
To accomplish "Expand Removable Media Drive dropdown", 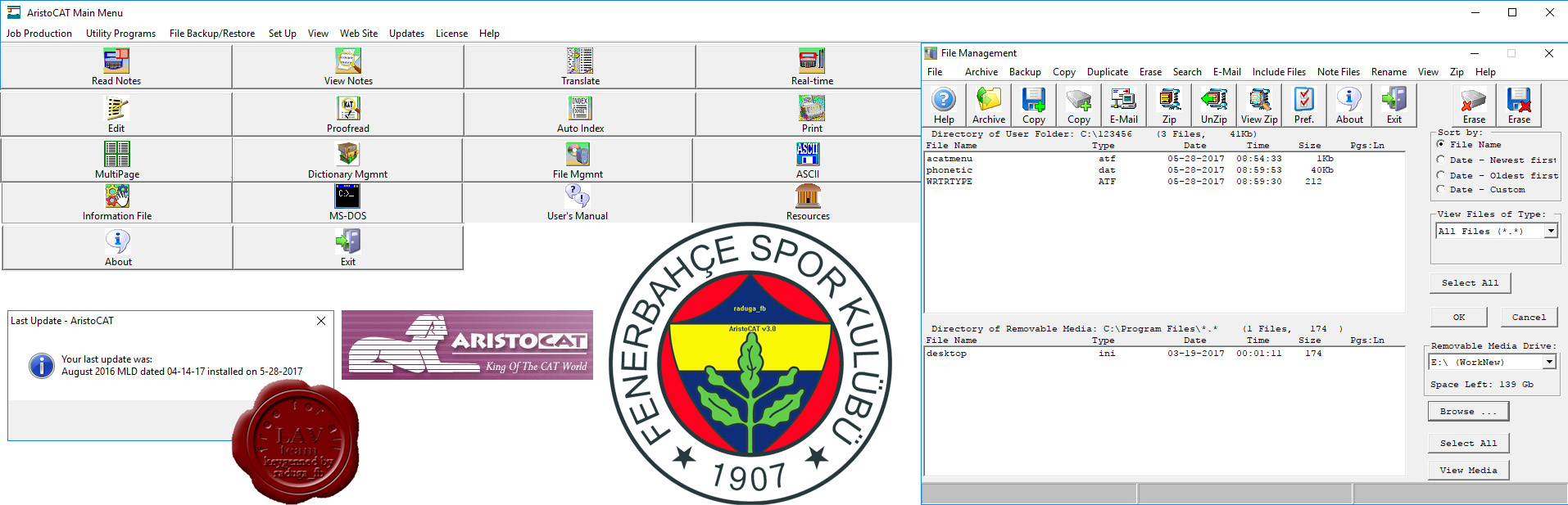I will click(1549, 362).
